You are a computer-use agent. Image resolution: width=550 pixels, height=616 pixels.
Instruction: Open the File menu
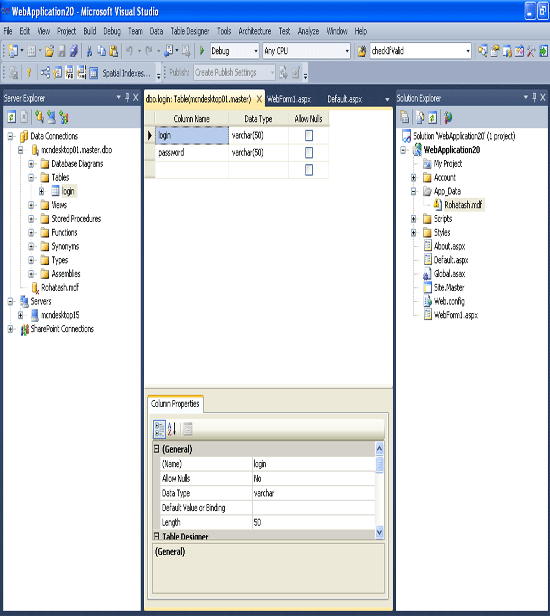pyautogui.click(x=8, y=31)
